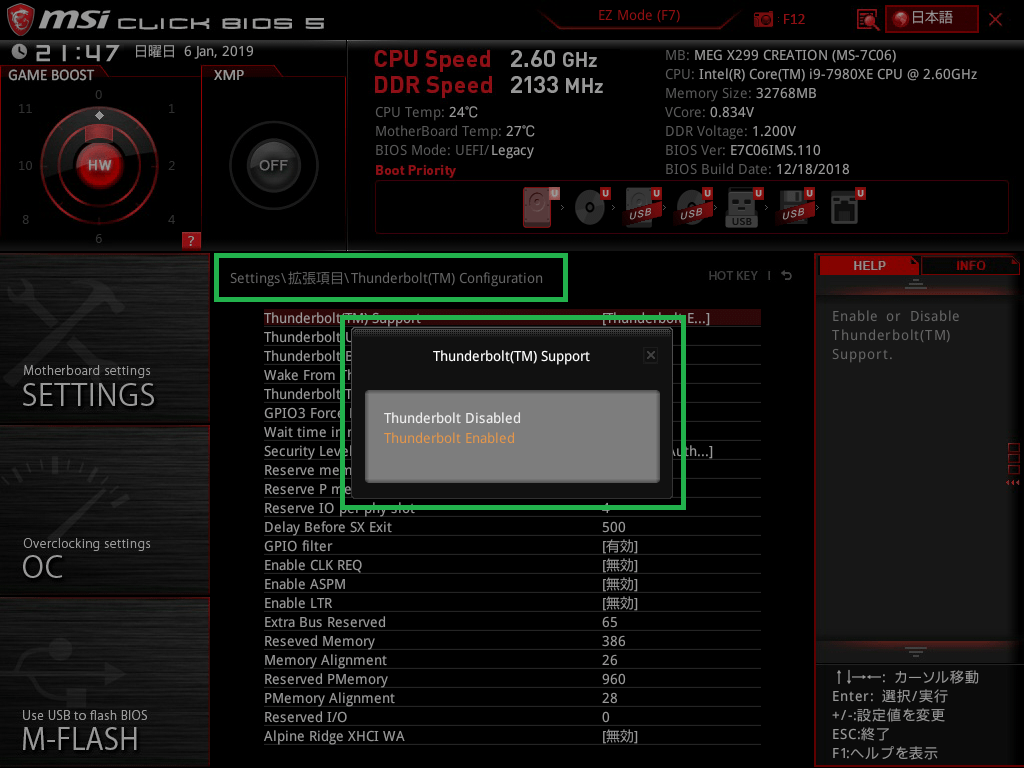Click the 'Enable or Disable Thunderbolt(TM) Support.' help text
Image resolution: width=1024 pixels, height=768 pixels.
pos(895,335)
